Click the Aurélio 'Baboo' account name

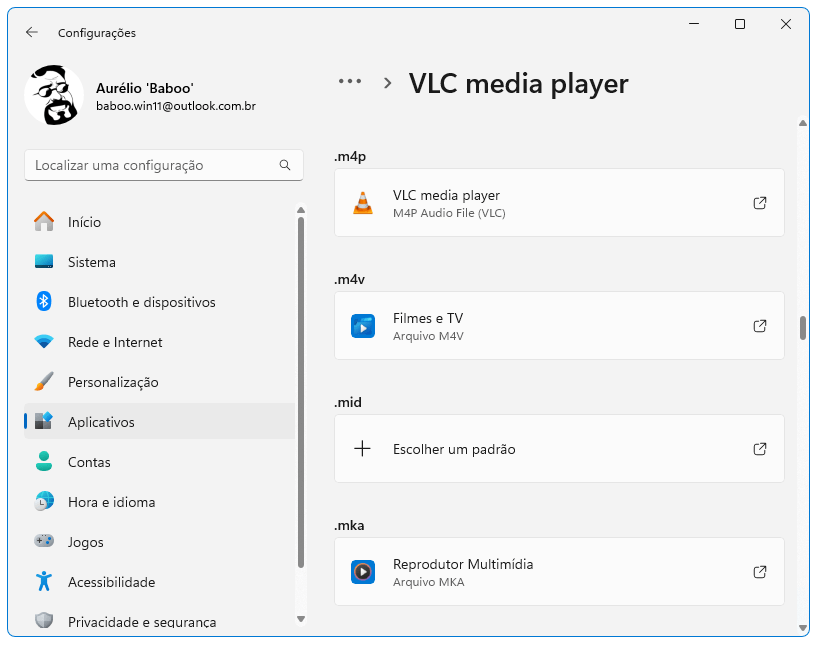point(145,88)
